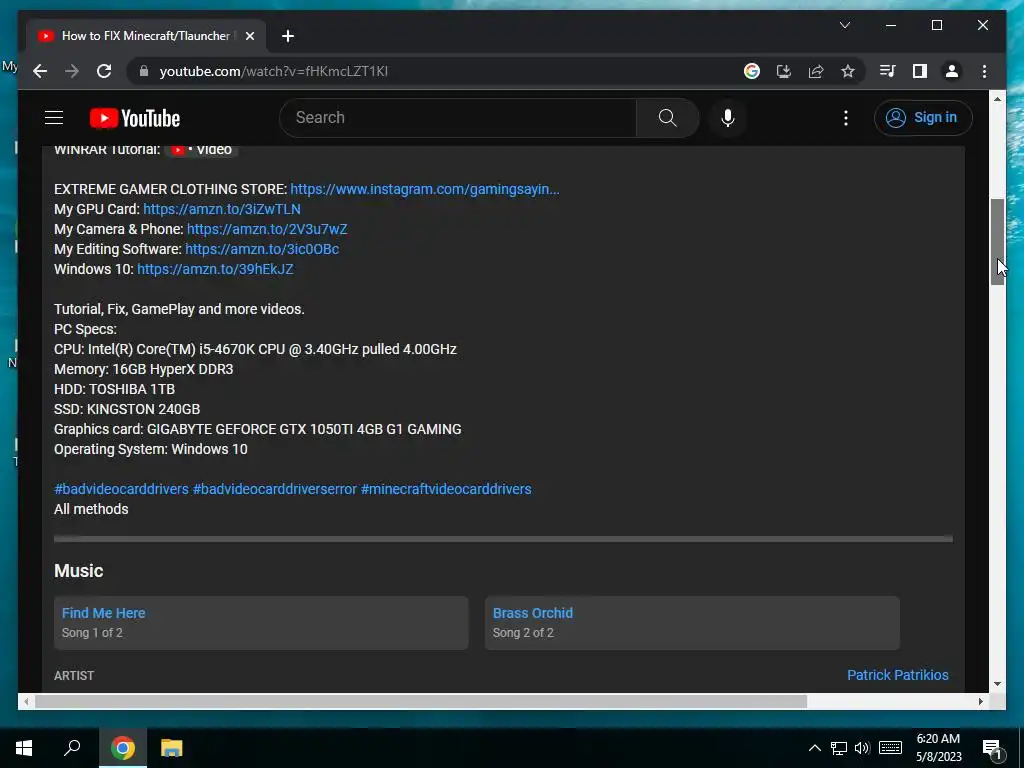
Task: Go to YouTube home via logo
Action: (135, 118)
